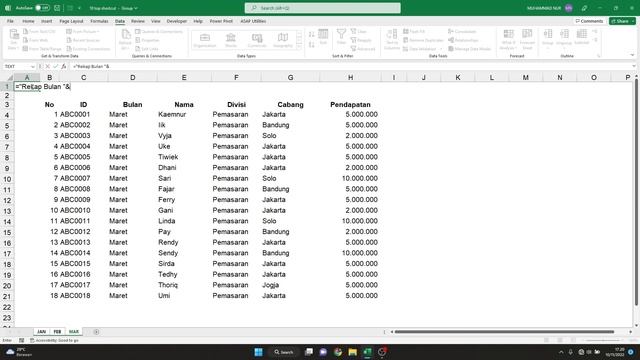640x360 pixels.
Task: Switch to Page Layout tab
Action: [71, 21]
